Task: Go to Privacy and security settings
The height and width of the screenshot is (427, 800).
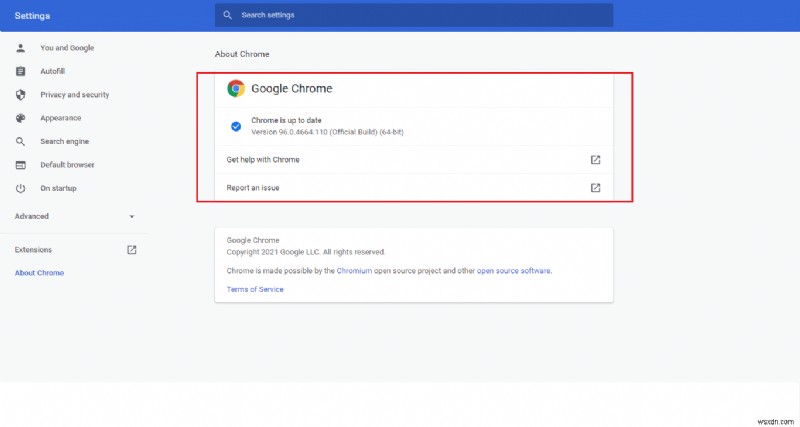Action: [x=74, y=95]
